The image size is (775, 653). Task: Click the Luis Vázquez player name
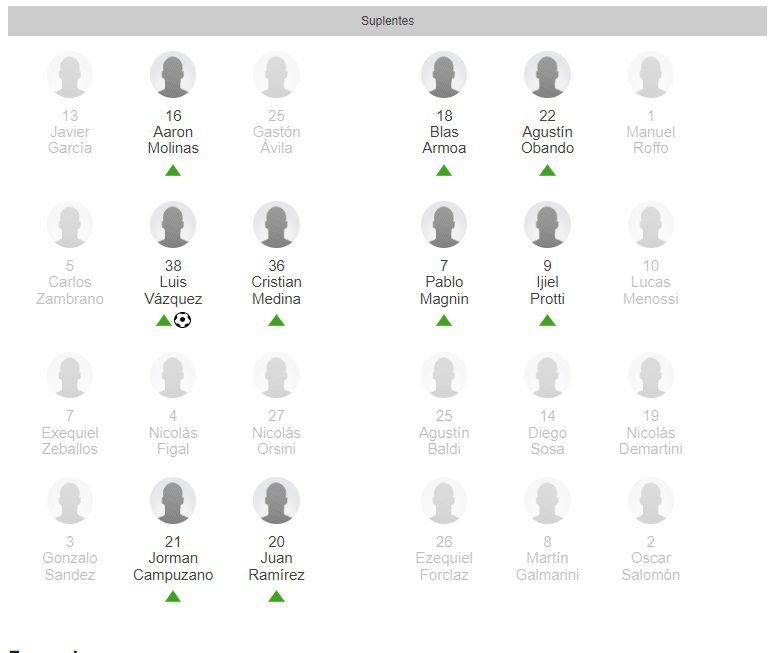coord(173,291)
